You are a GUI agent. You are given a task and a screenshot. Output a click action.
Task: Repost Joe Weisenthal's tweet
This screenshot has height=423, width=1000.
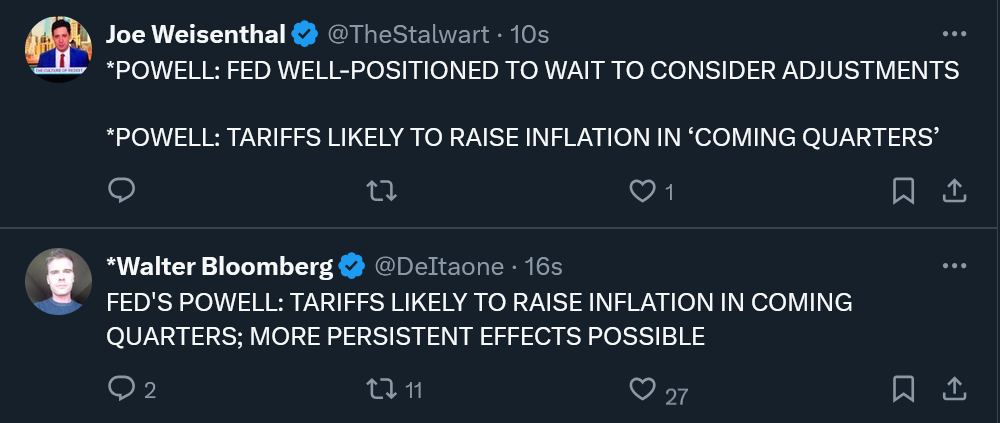click(x=382, y=191)
